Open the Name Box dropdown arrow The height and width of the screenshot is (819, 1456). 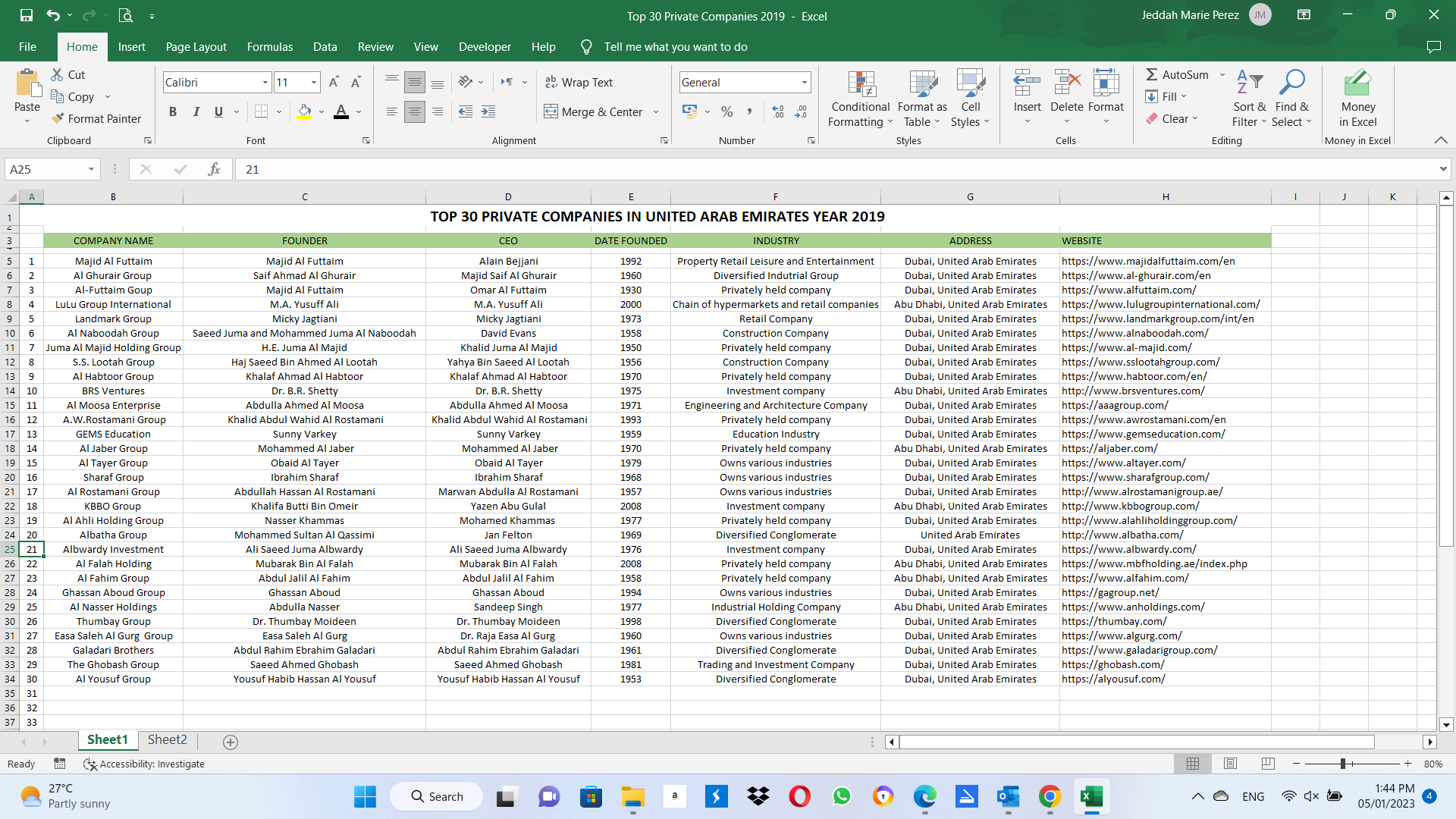91,169
